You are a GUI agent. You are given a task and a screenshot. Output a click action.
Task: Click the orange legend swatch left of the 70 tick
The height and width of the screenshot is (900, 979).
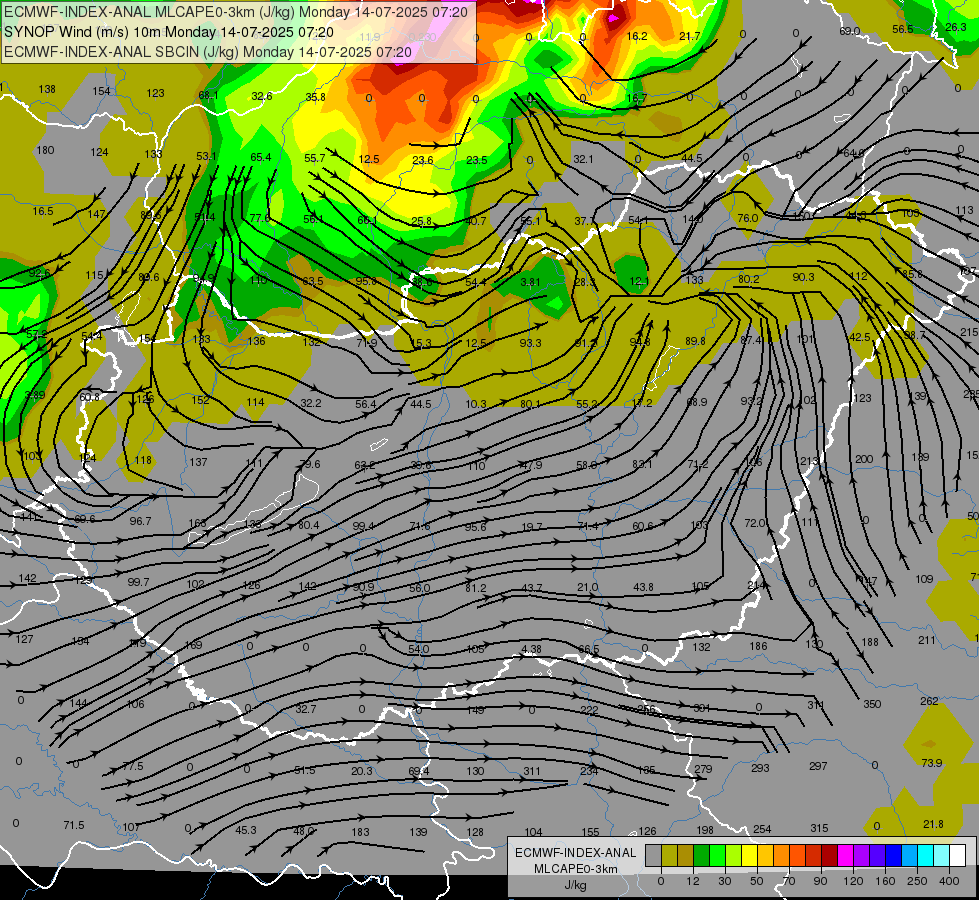pos(782,856)
